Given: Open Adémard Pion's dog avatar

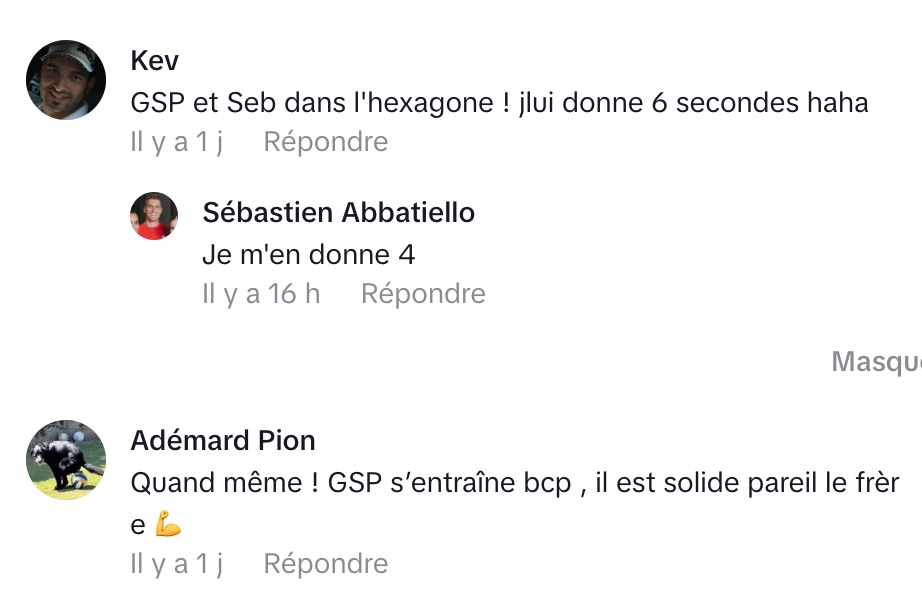Looking at the screenshot, I should pyautogui.click(x=66, y=460).
